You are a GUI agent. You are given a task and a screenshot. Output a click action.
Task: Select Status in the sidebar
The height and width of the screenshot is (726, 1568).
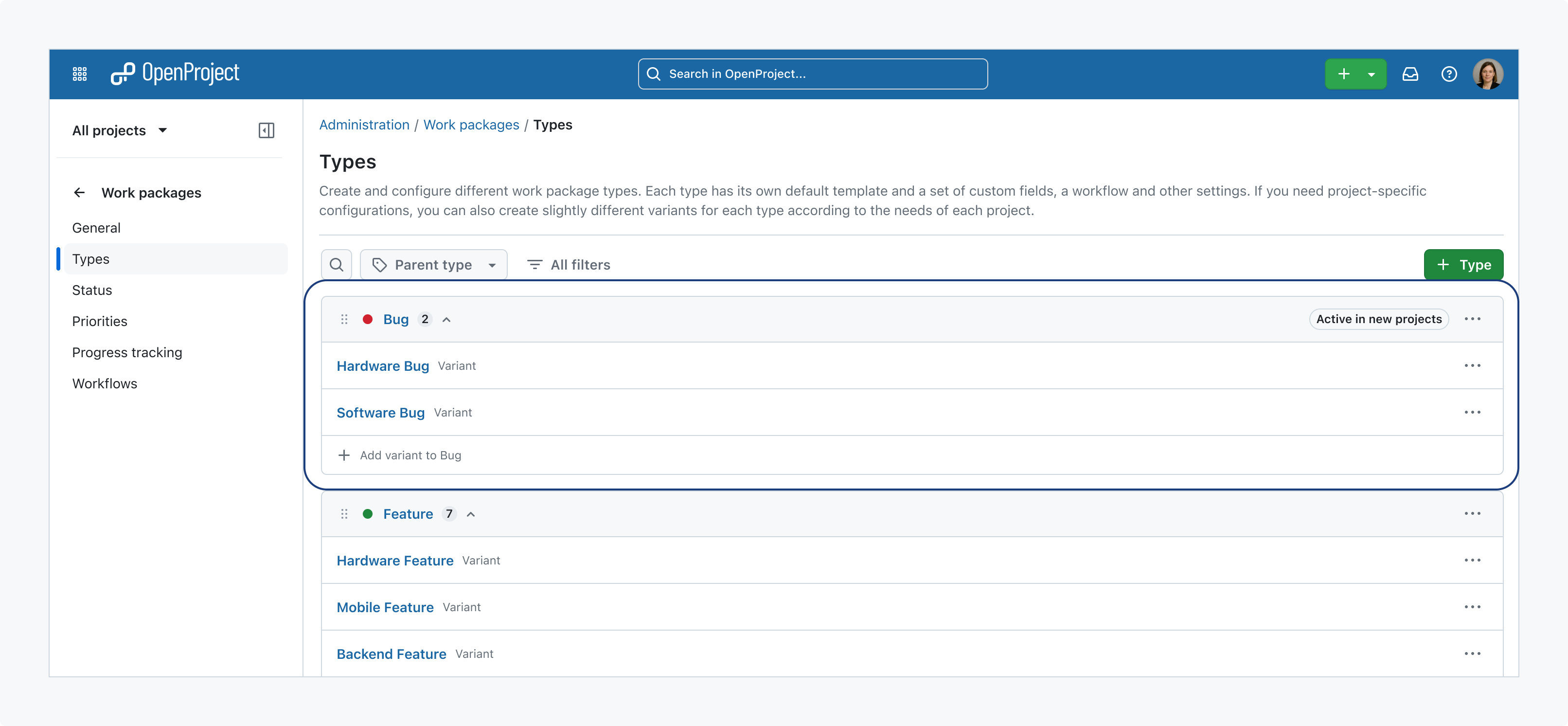click(92, 290)
